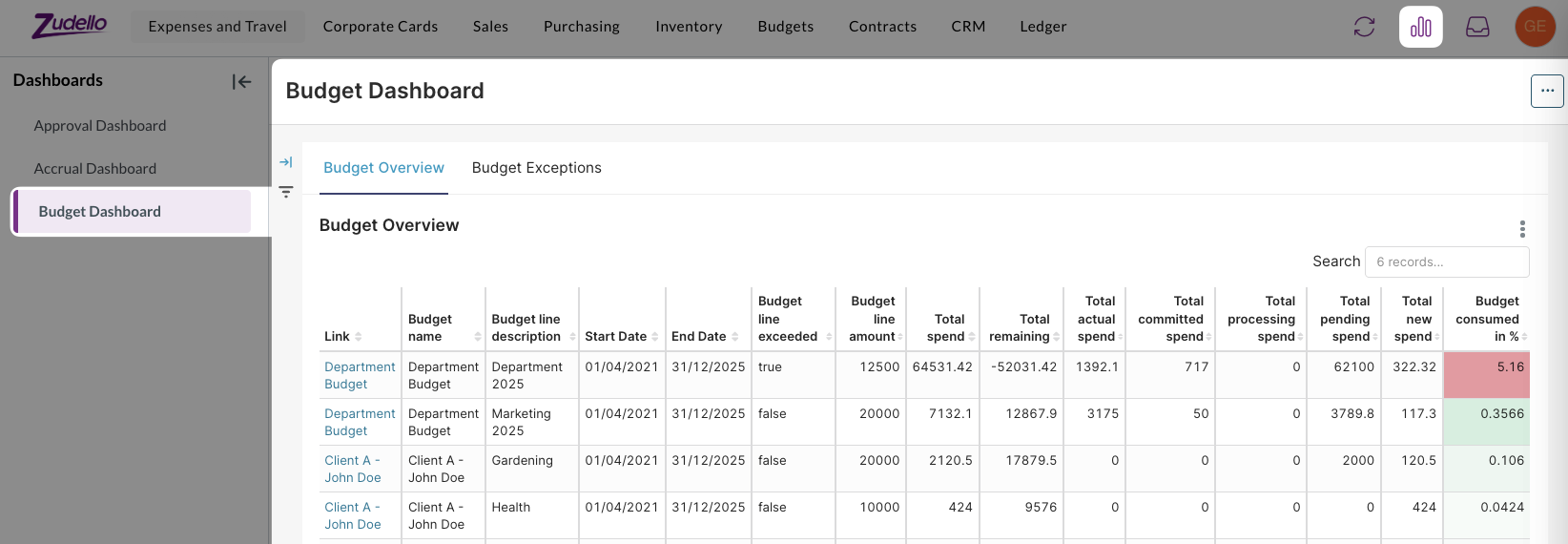Image resolution: width=1568 pixels, height=544 pixels.
Task: Expand the panel using the arrow-right icon
Action: click(x=285, y=162)
